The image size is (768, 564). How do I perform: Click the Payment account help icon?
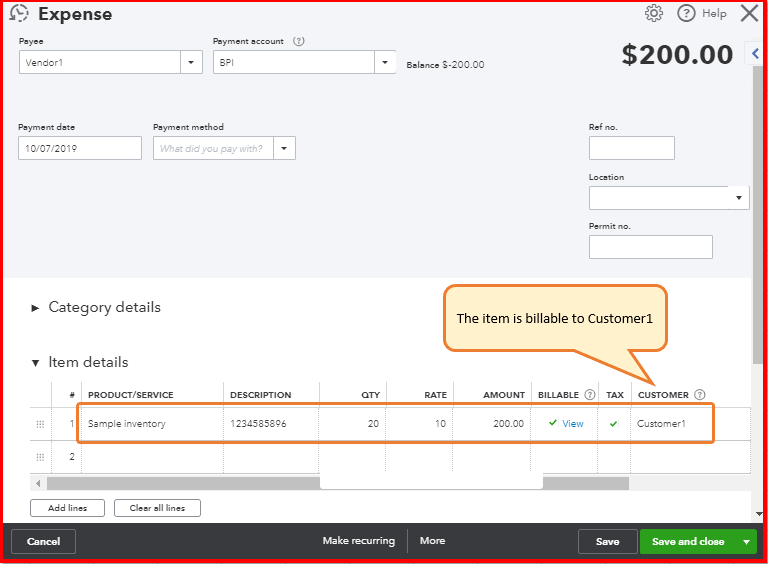point(298,41)
